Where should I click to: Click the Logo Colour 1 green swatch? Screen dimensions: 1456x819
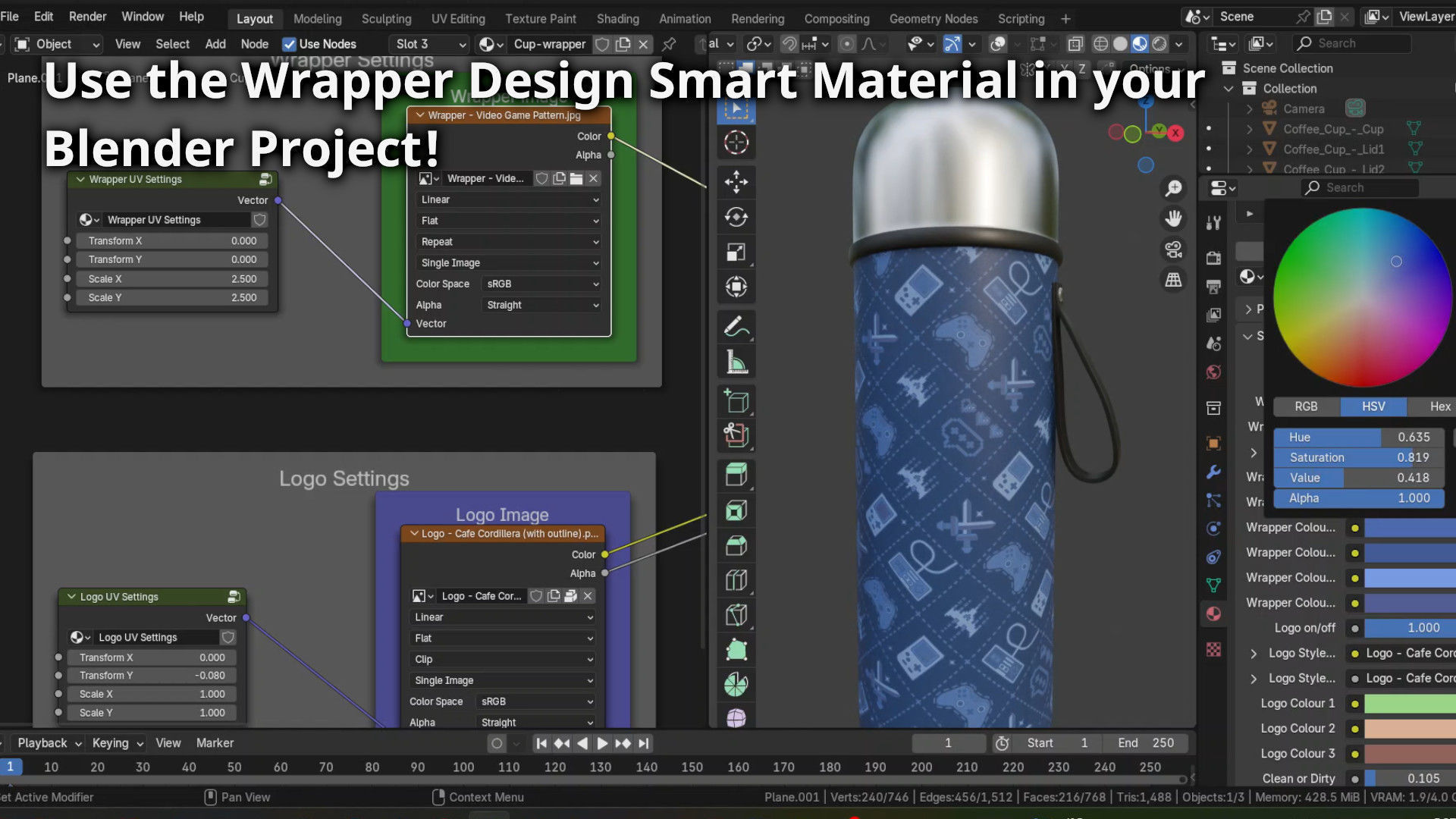[x=1410, y=704]
